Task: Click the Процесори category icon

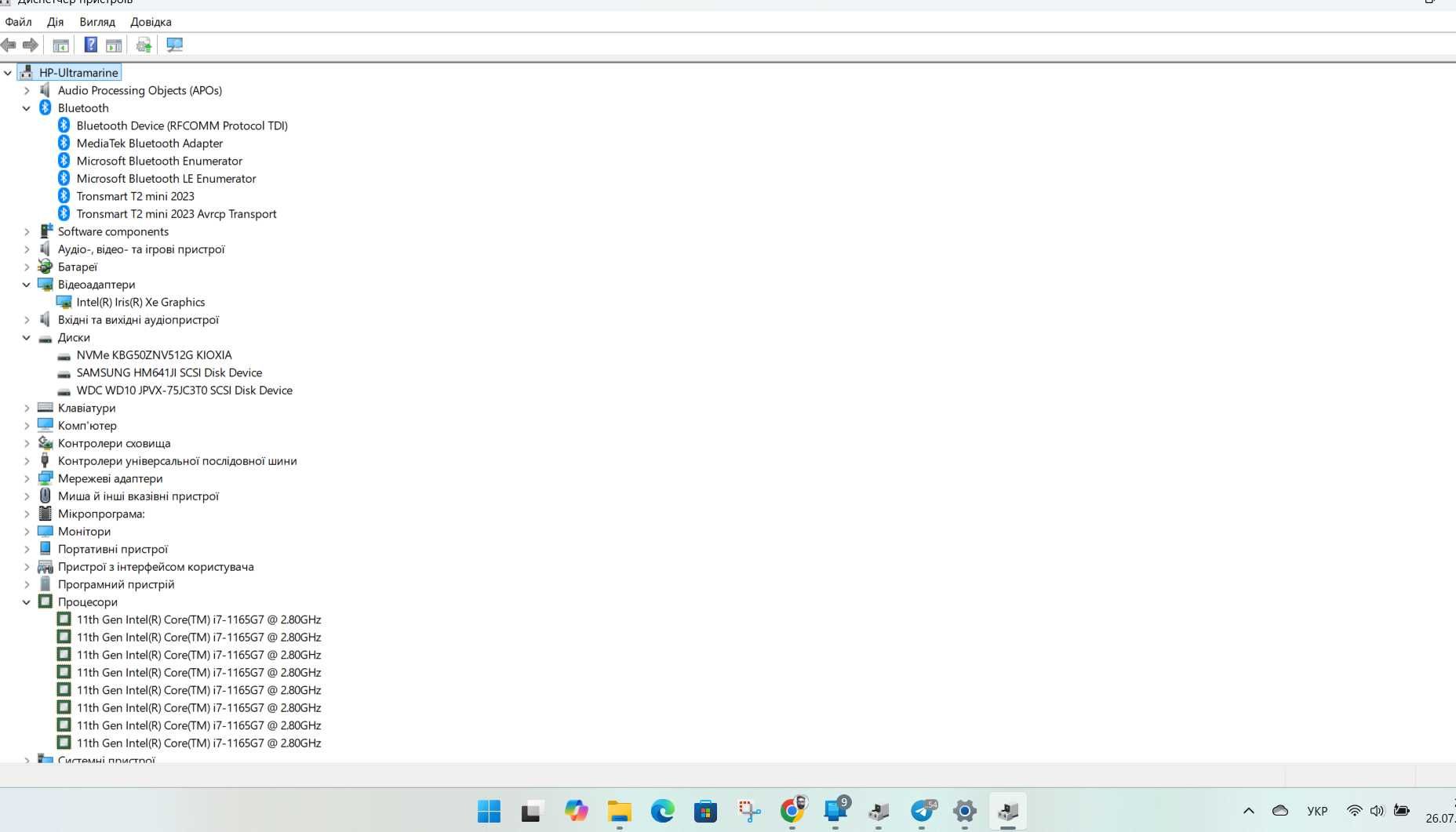Action: tap(45, 601)
